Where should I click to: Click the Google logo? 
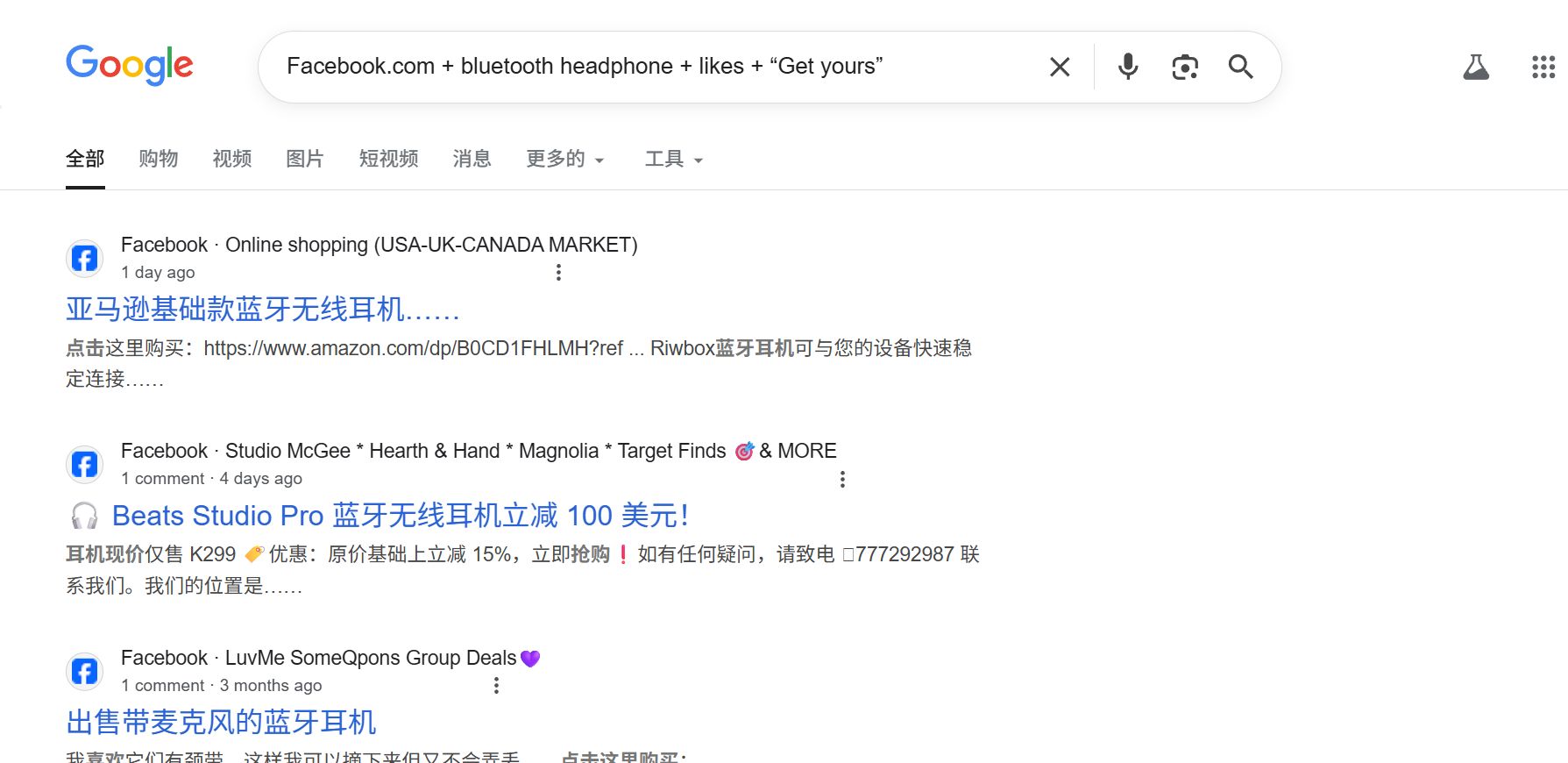[x=130, y=65]
